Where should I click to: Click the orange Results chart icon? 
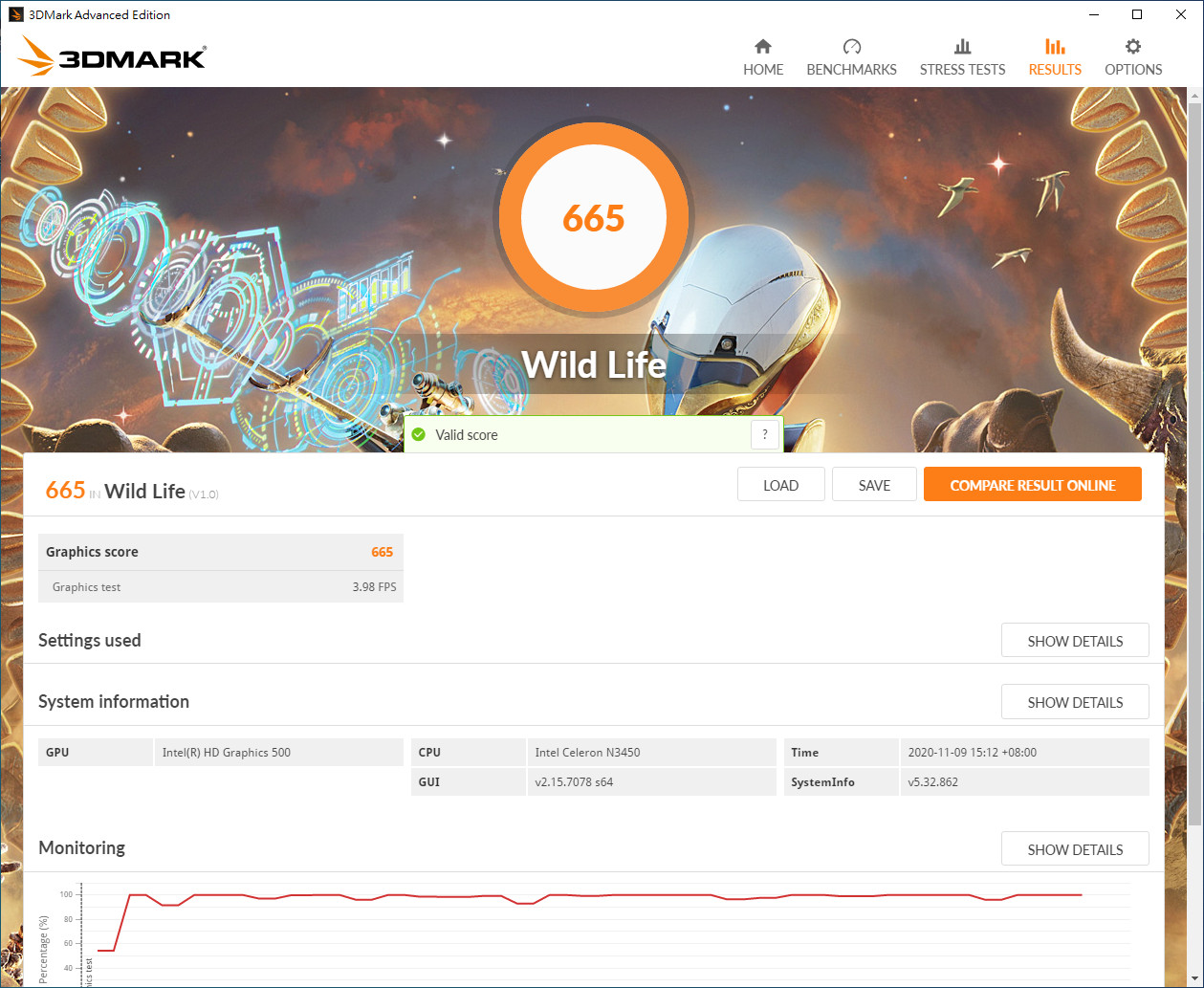tap(1055, 47)
